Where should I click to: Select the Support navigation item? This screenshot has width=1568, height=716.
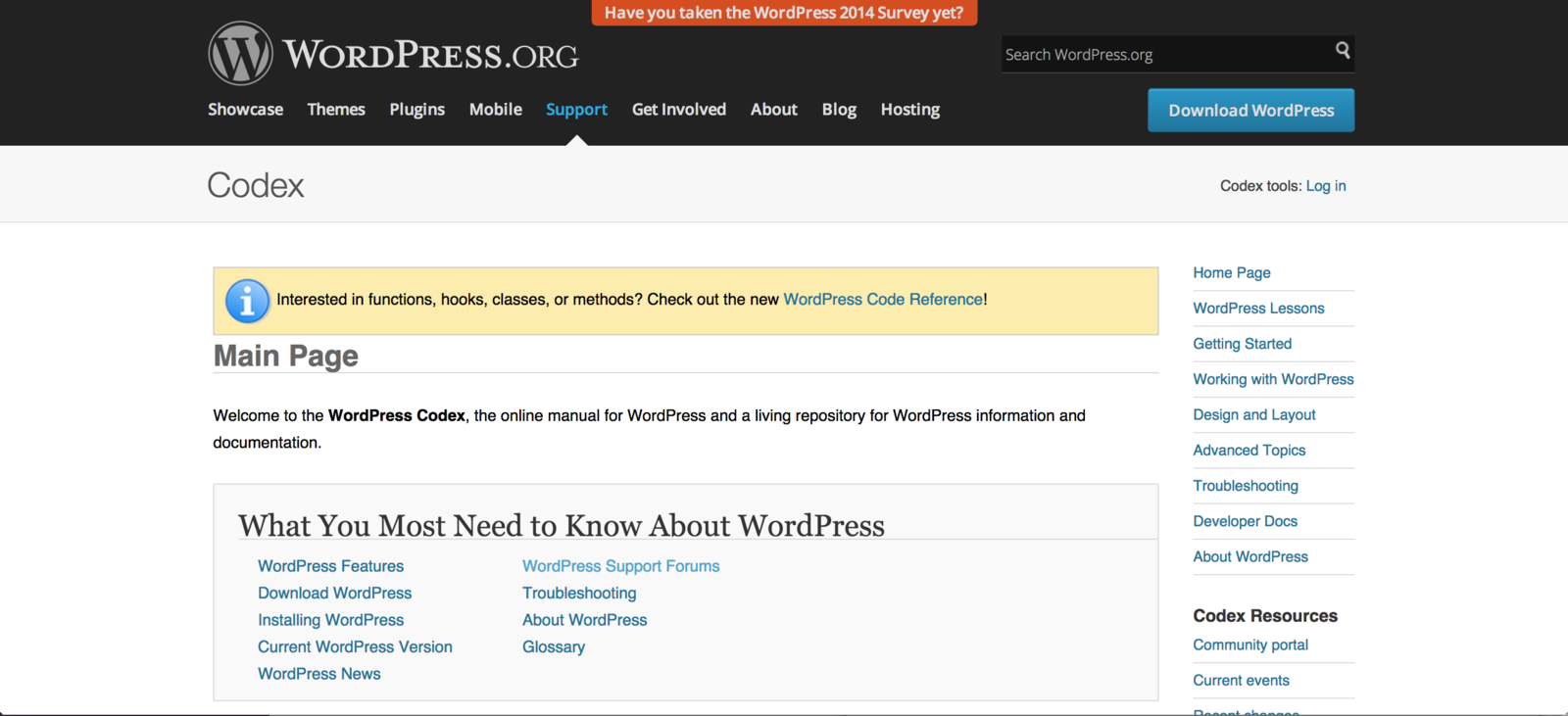point(576,110)
